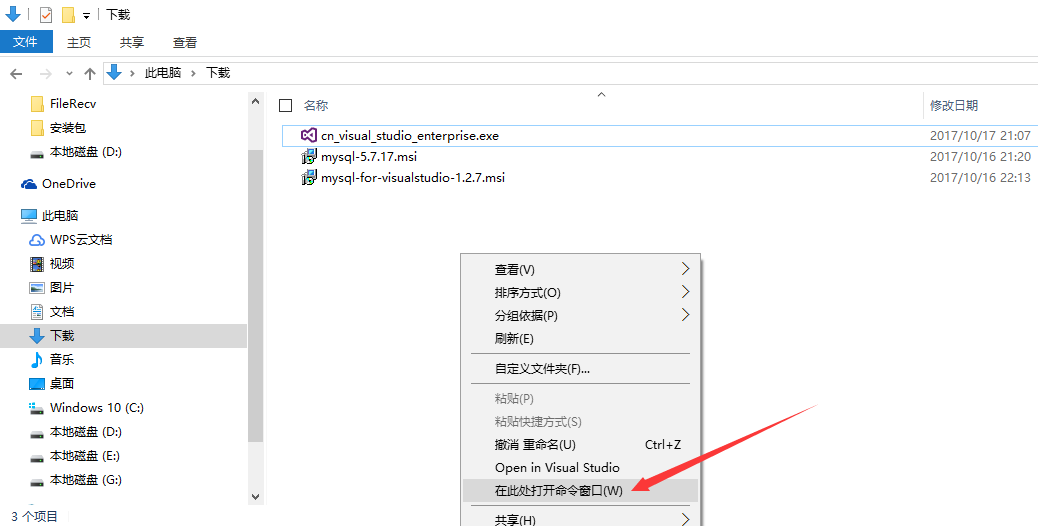Expand the chevron before 此电脑 in address bar

point(132,73)
